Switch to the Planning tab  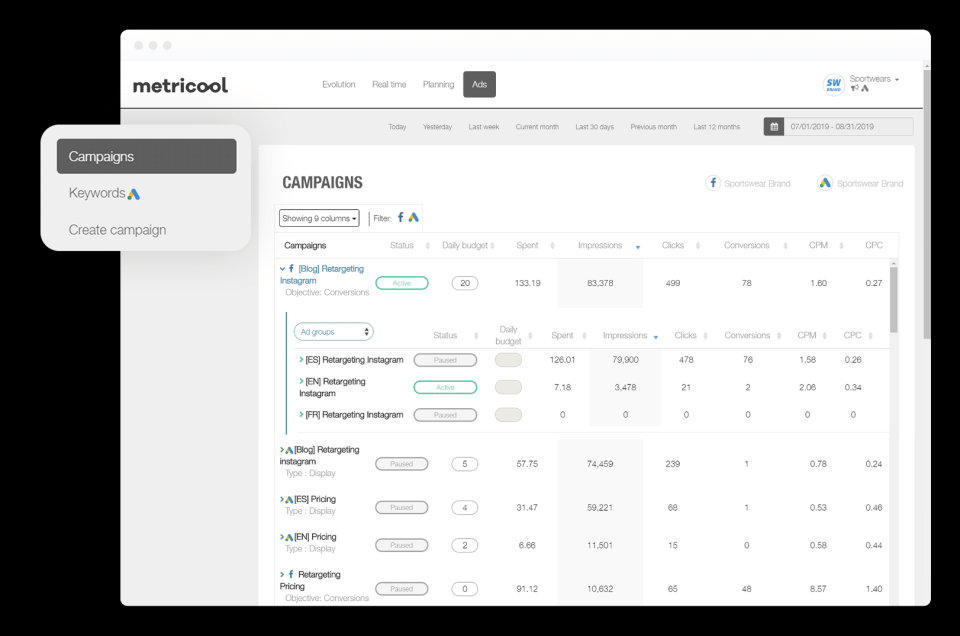(438, 84)
